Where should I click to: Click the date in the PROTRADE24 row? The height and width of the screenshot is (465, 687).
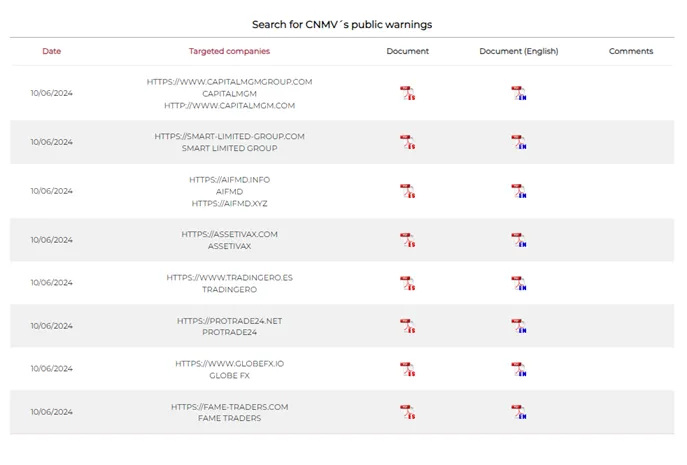click(x=52, y=326)
